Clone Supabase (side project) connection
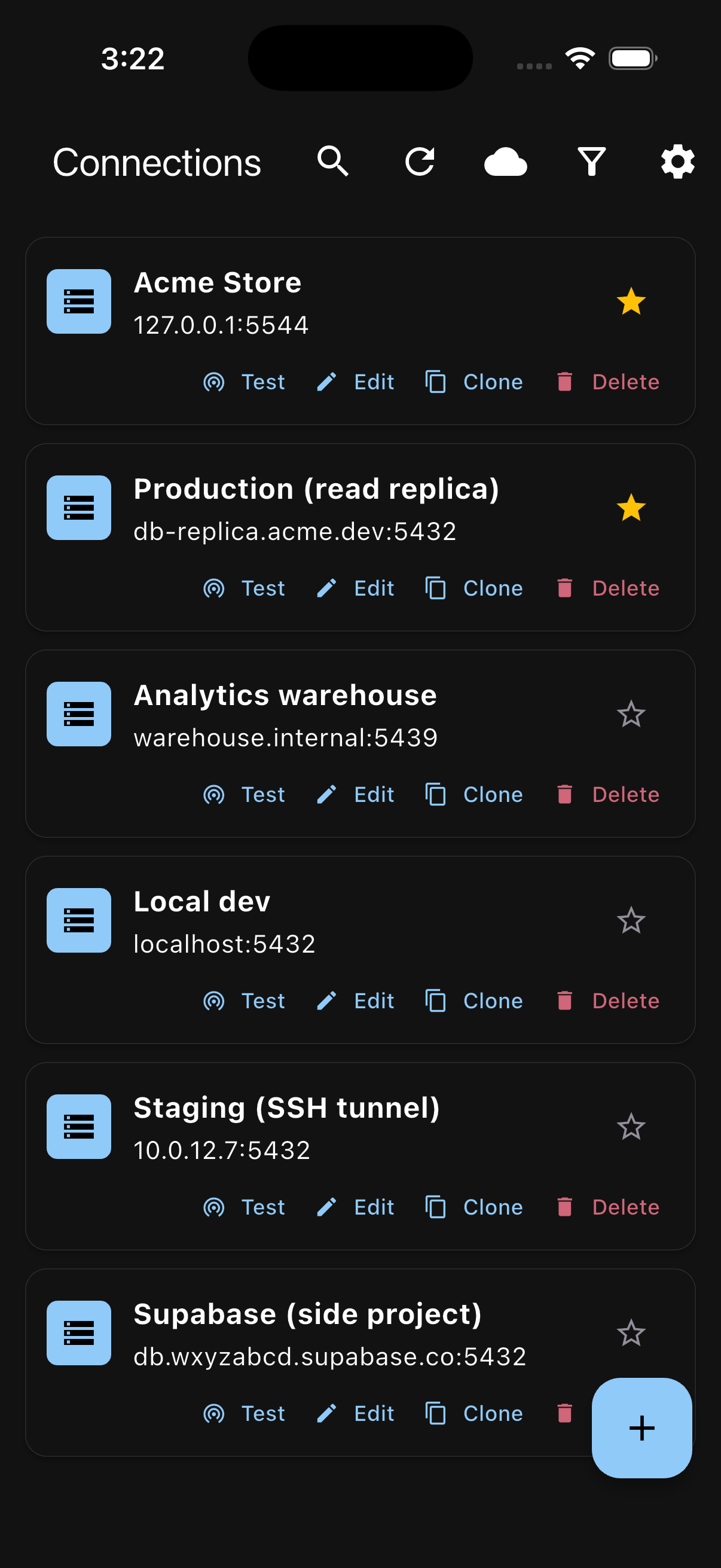721x1568 pixels. 474,1414
